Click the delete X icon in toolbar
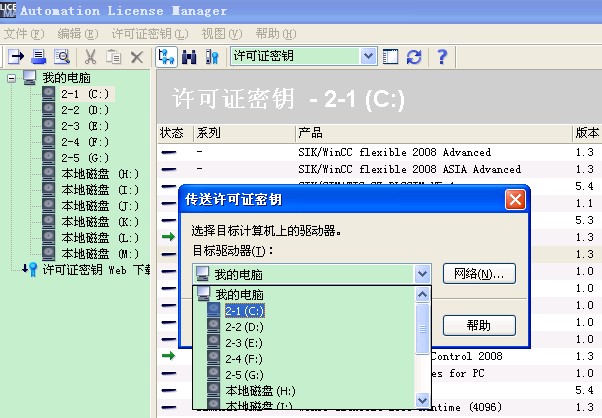The height and width of the screenshot is (418, 602). [x=137, y=57]
